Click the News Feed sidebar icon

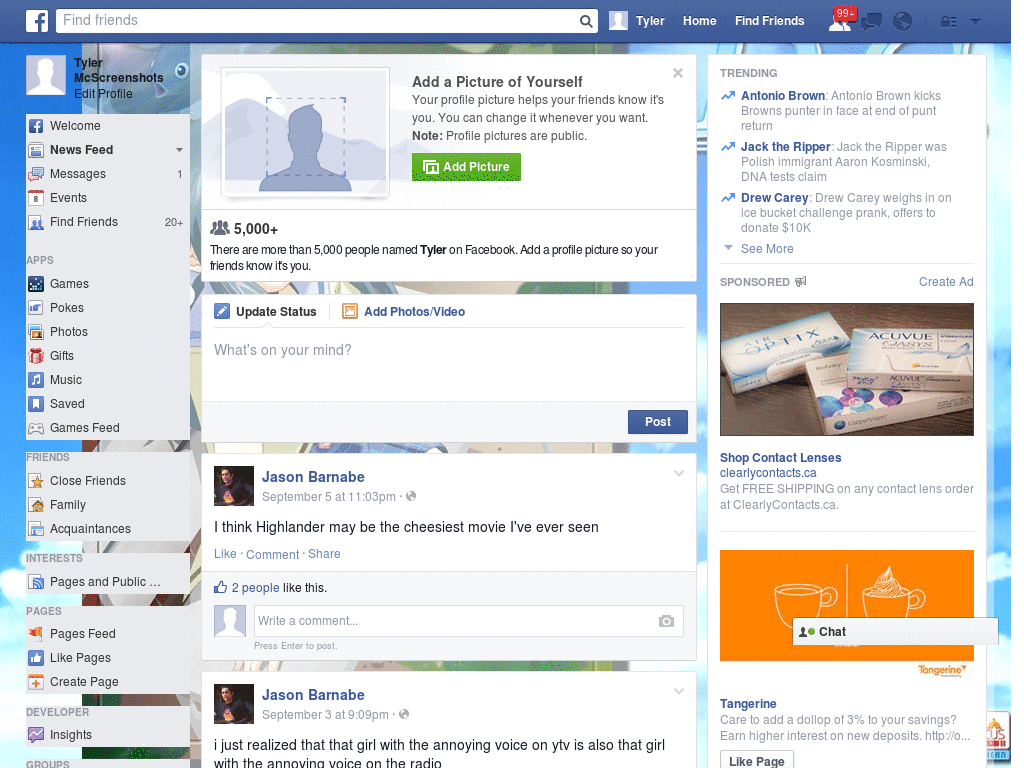pos(37,150)
